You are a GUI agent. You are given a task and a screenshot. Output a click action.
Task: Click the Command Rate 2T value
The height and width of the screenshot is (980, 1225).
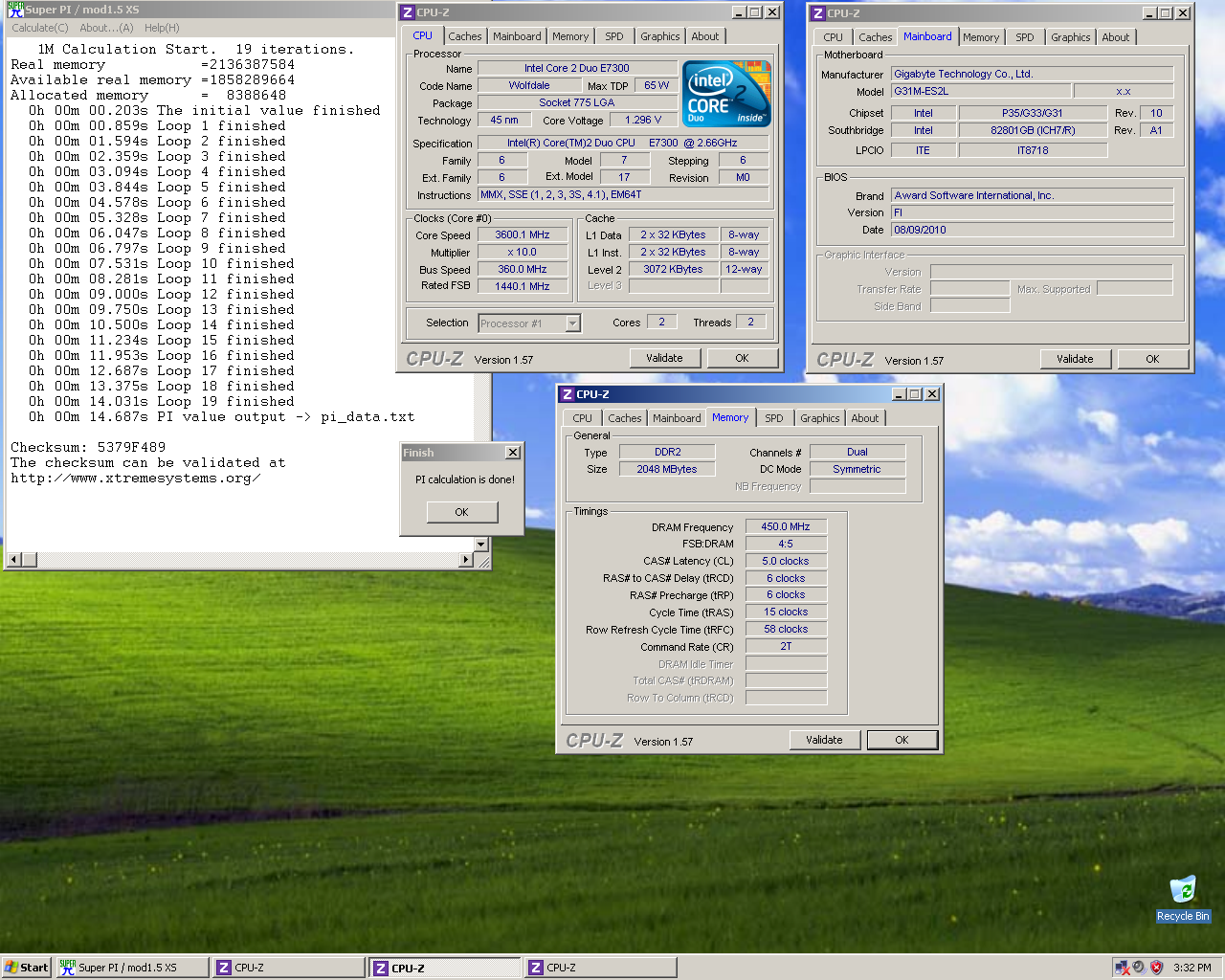786,647
